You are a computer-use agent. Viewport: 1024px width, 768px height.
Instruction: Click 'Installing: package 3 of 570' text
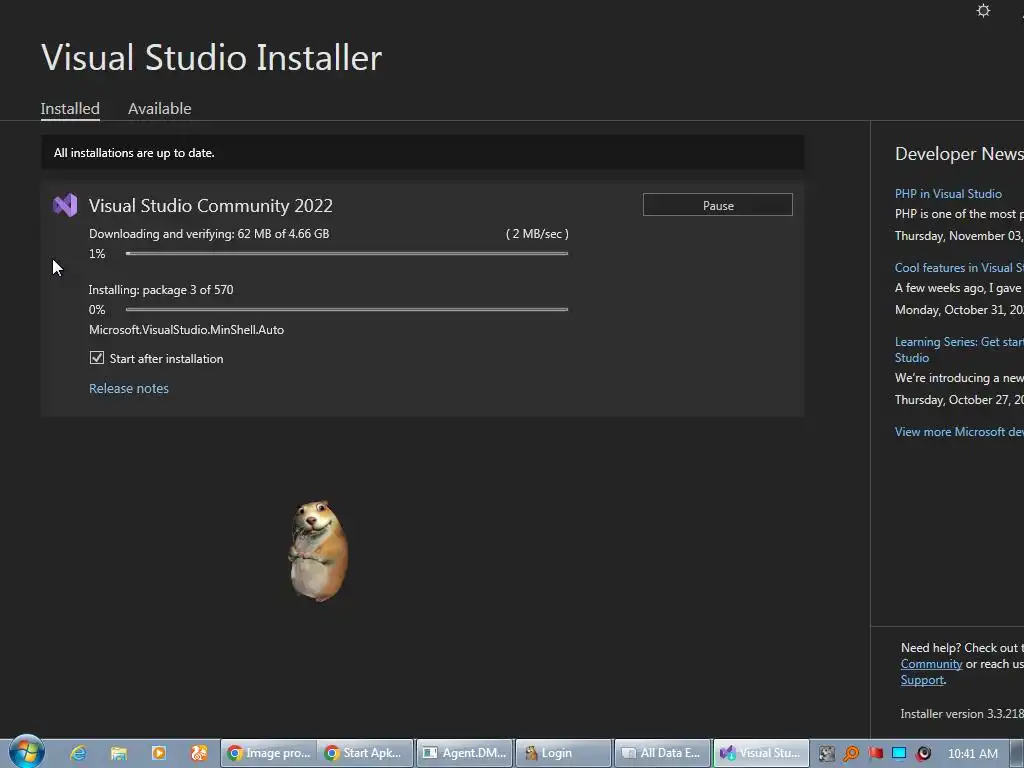161,290
